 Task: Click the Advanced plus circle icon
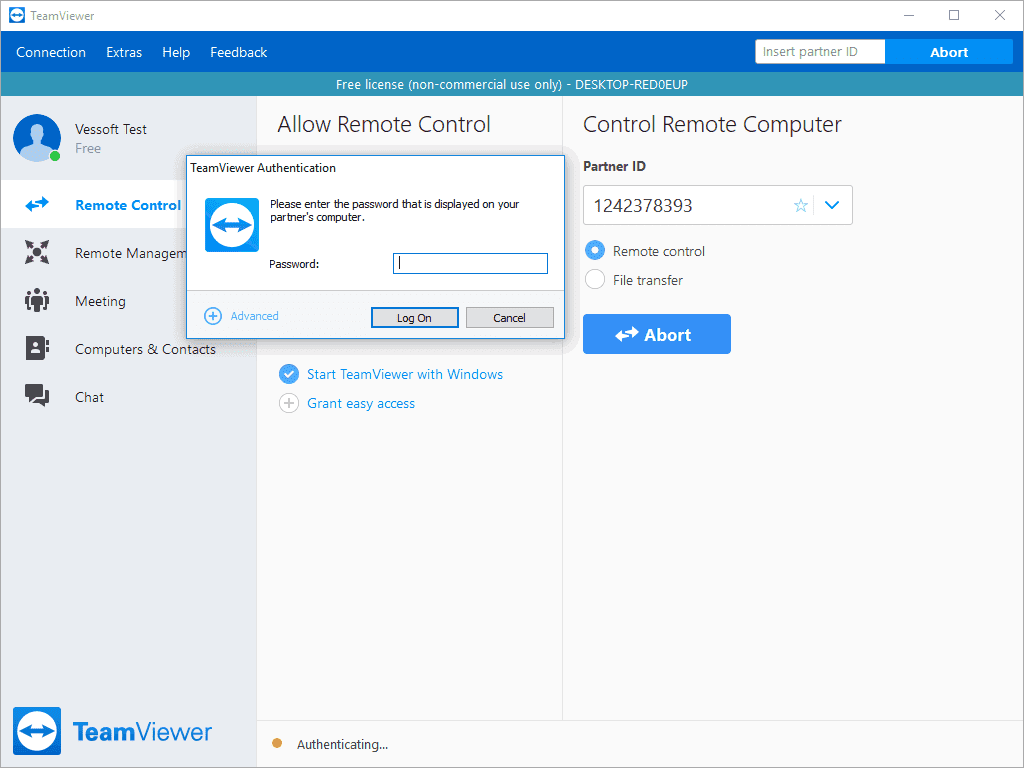tap(213, 316)
